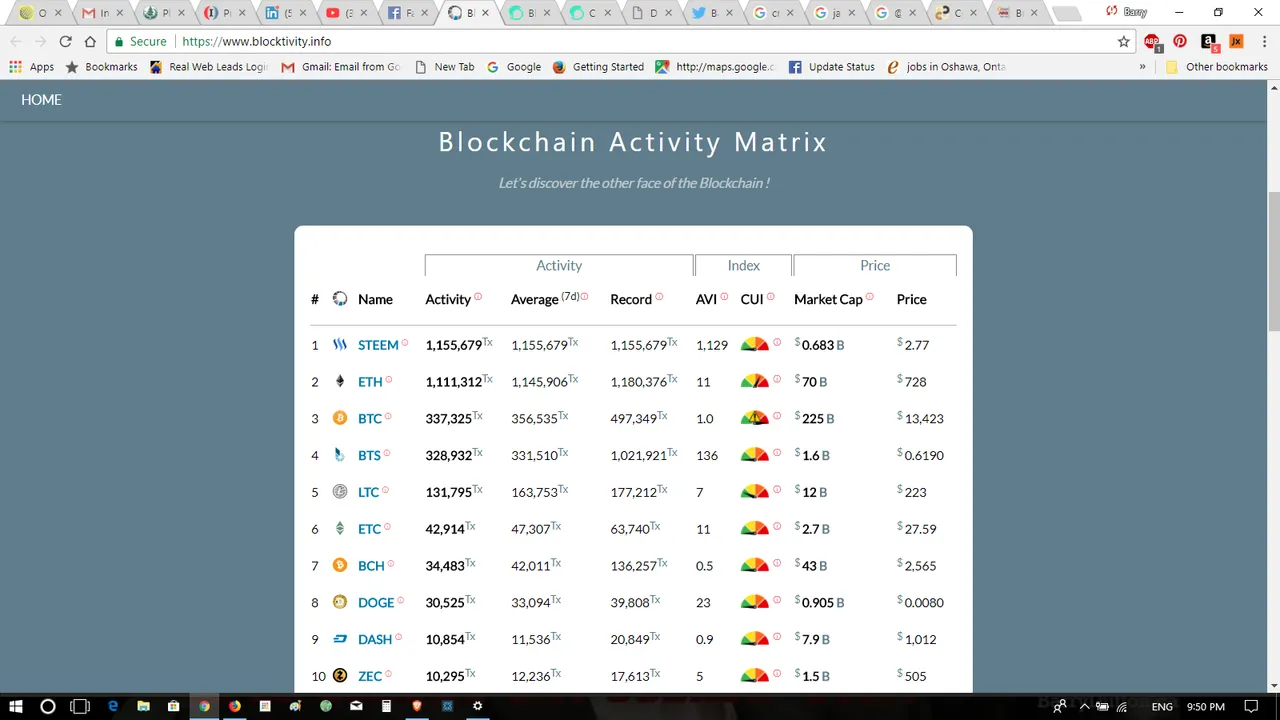Open the Getting Started bookmark
The width and height of the screenshot is (1280, 720).
click(598, 67)
